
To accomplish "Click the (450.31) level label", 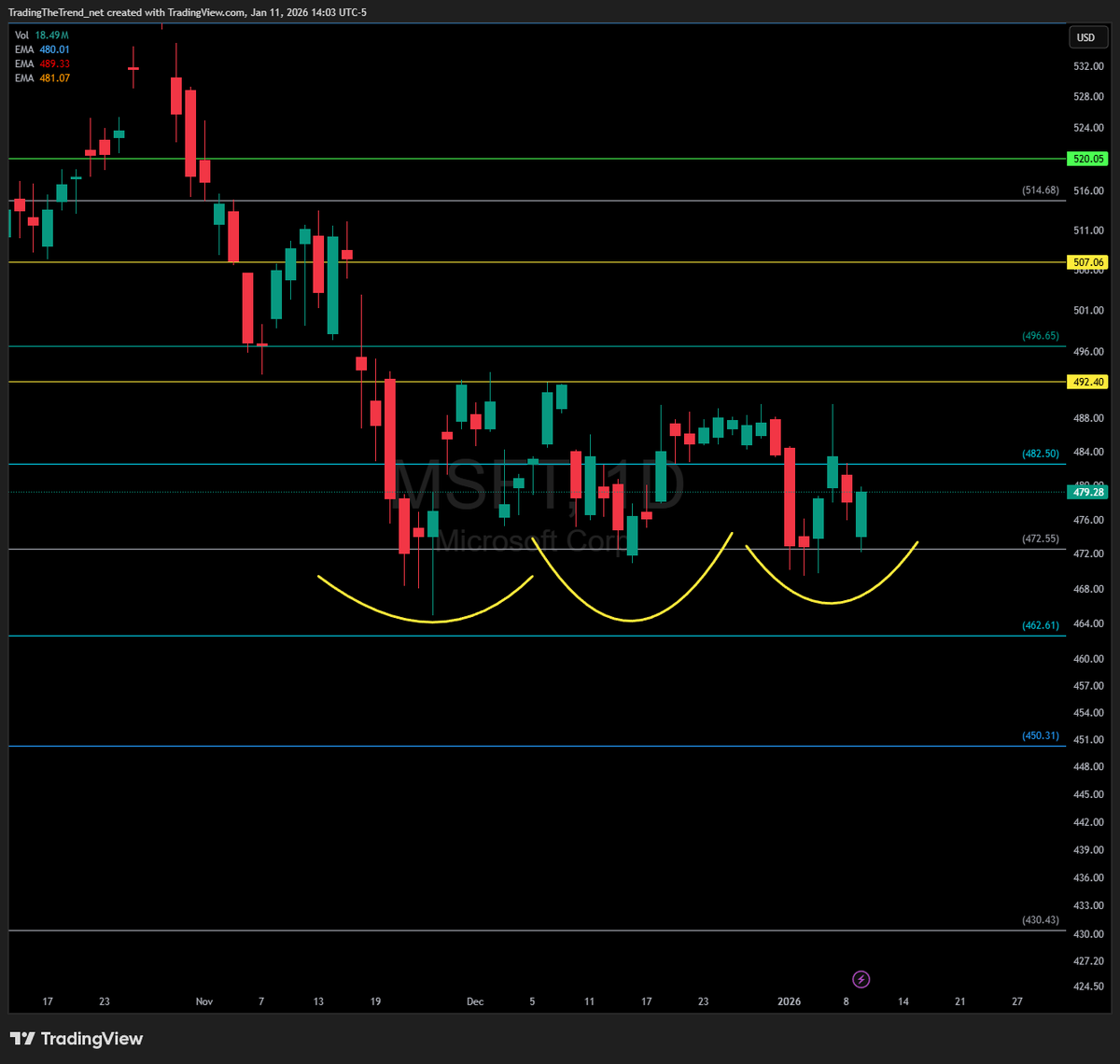I will 1041,735.
